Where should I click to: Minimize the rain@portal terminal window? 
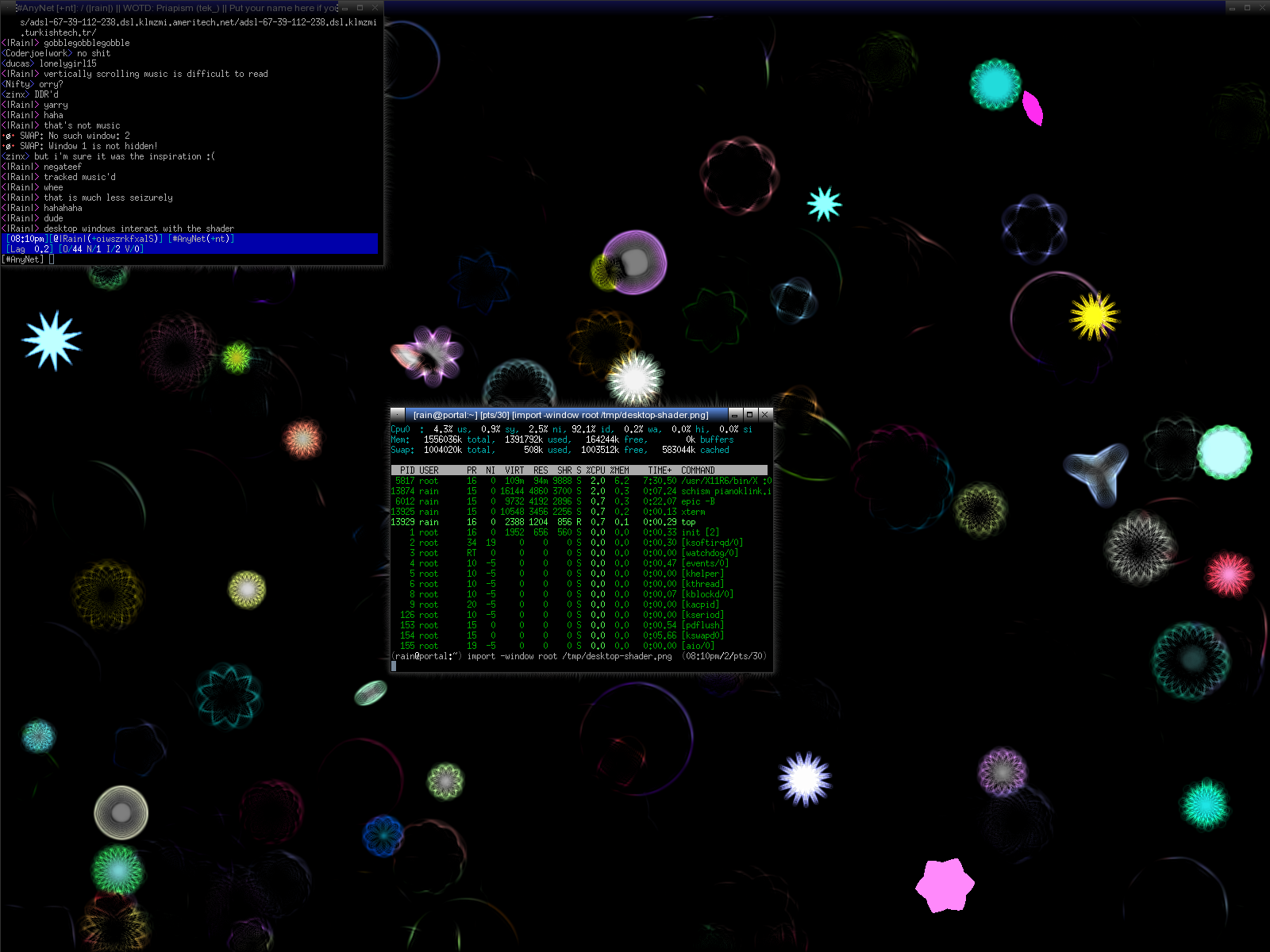tap(735, 415)
